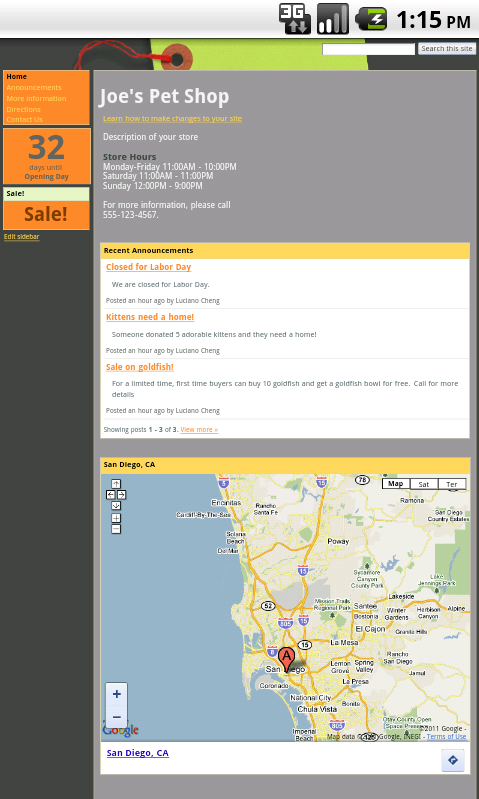Tap the large plus zoom button on the map
Screen dimensions: 479x799
[x=117, y=694]
